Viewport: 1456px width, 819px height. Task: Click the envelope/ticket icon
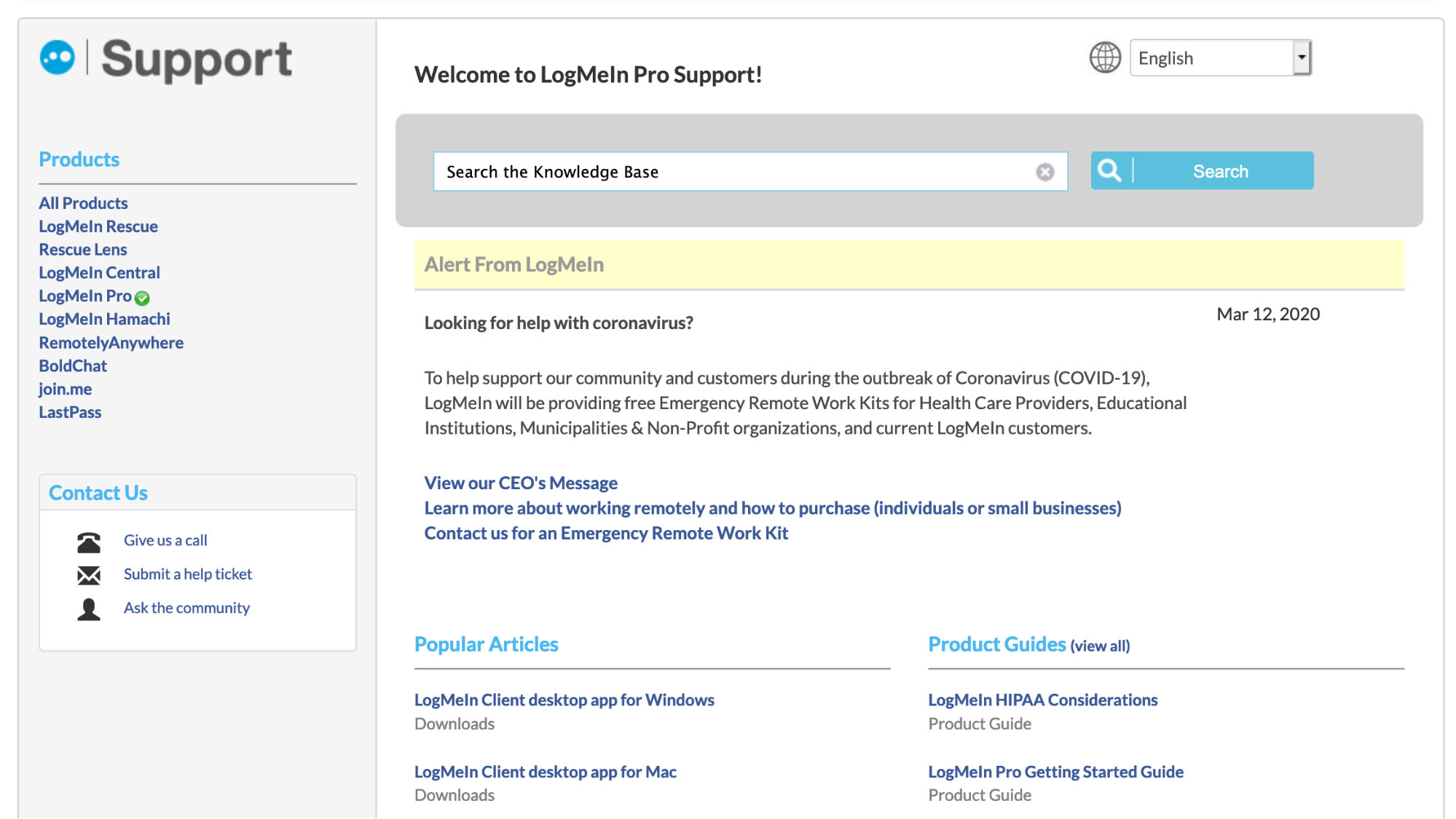[x=88, y=573]
